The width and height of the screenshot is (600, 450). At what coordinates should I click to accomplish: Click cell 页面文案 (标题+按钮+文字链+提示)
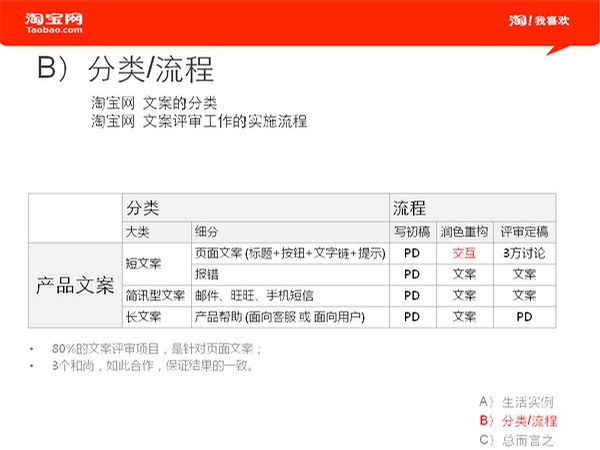[290, 253]
